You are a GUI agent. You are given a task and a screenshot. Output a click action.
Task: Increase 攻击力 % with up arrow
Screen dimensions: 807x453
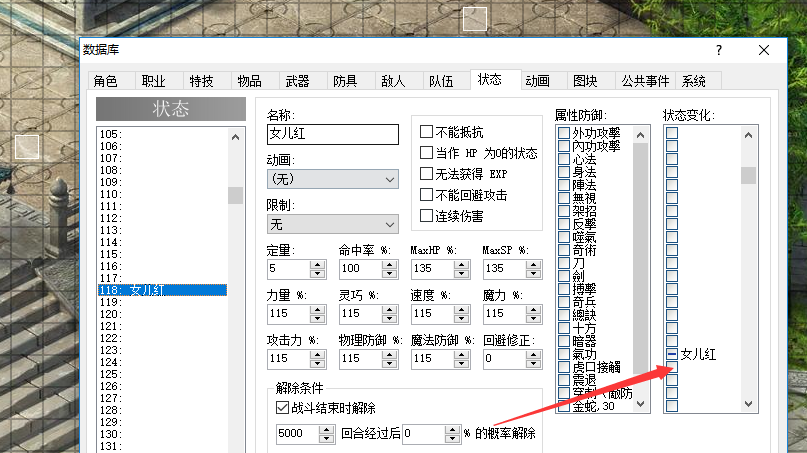tap(318, 354)
